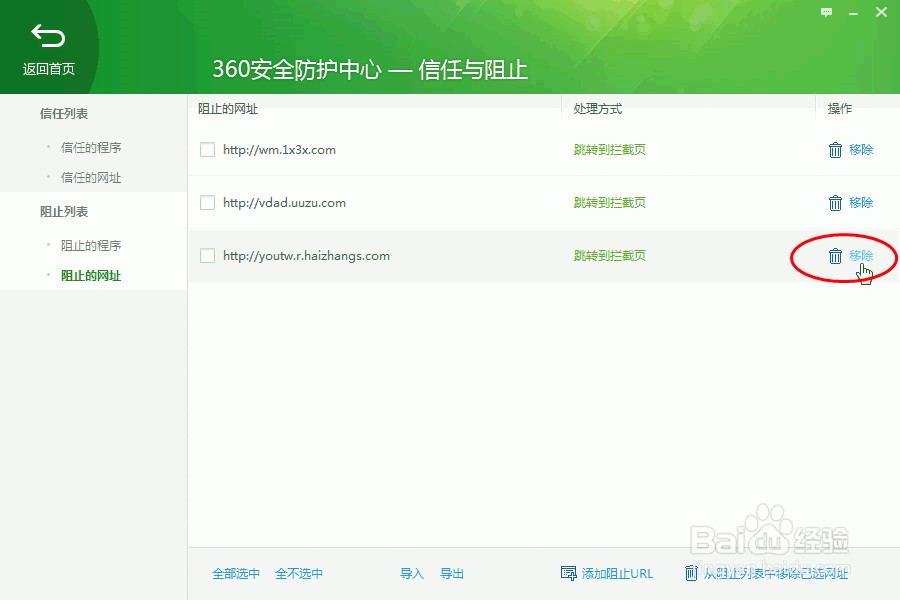900x600 pixels.
Task: Select the 信任列表 section heading
Action: 64,114
